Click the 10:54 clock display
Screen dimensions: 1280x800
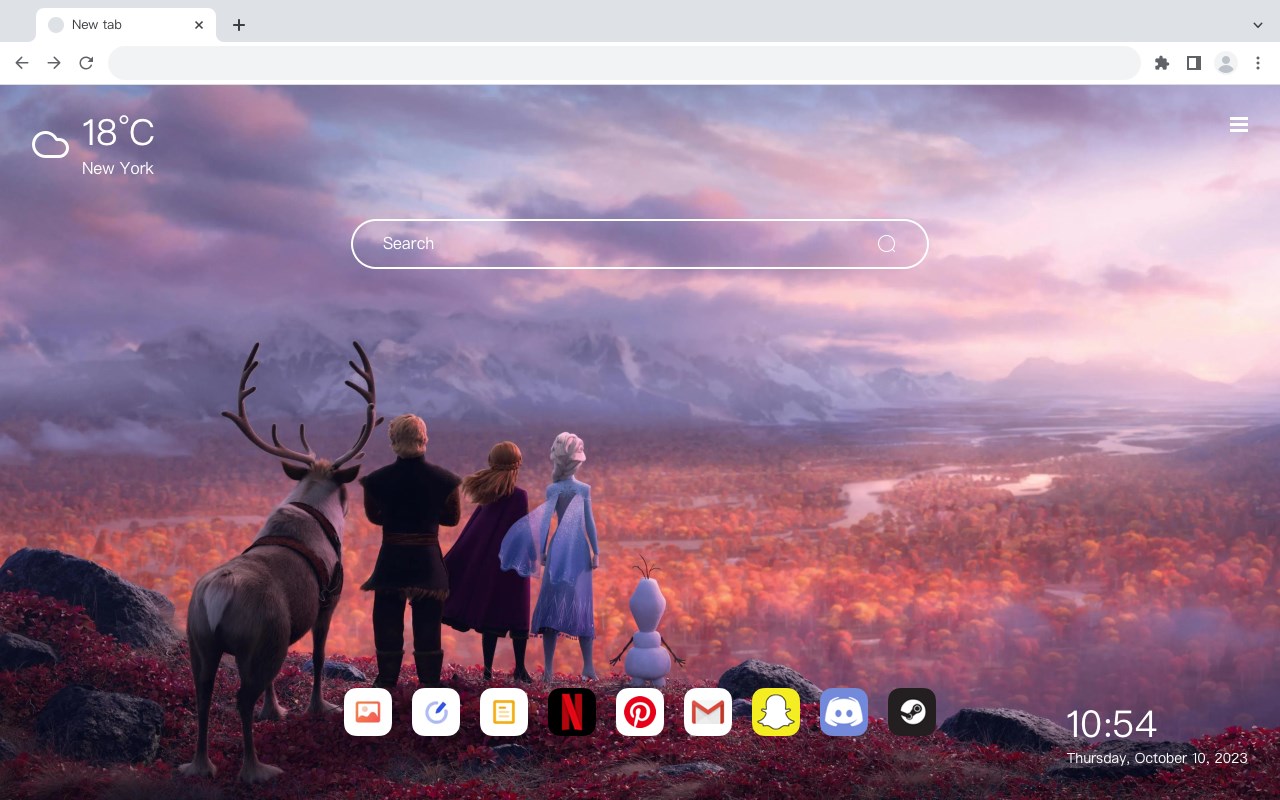point(1111,724)
